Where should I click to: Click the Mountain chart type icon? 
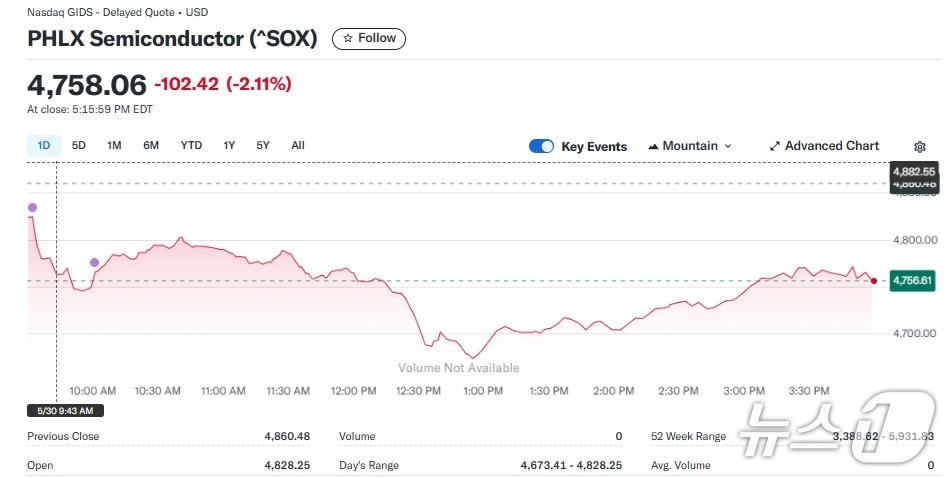(x=653, y=146)
